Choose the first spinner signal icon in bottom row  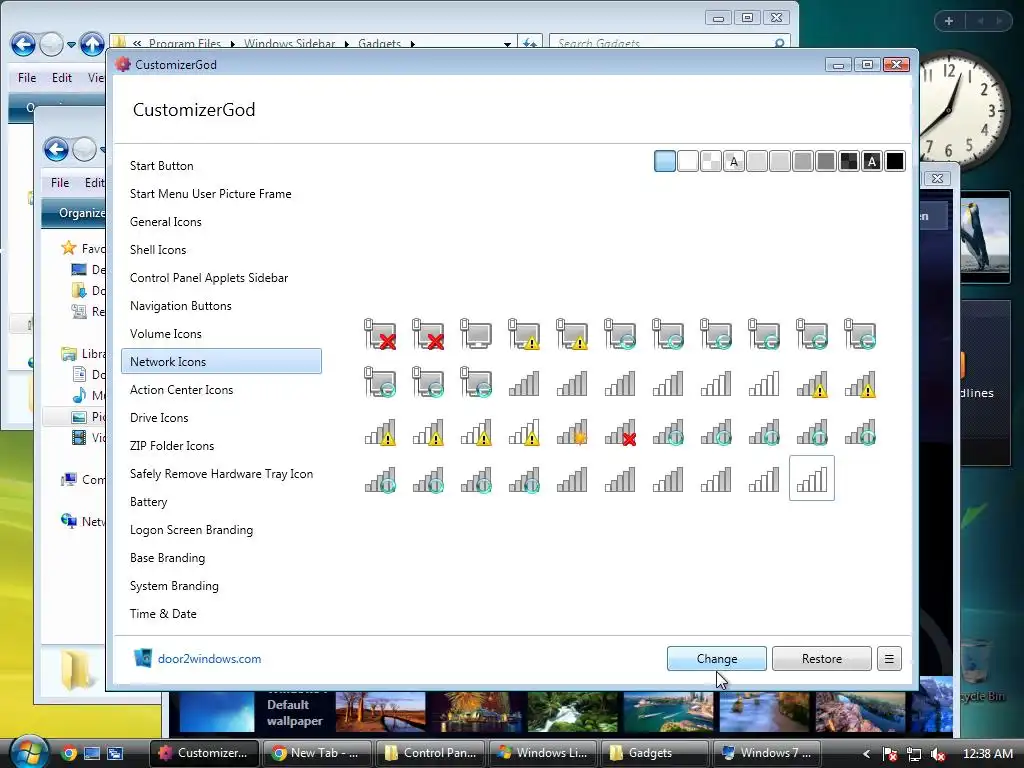pos(380,480)
